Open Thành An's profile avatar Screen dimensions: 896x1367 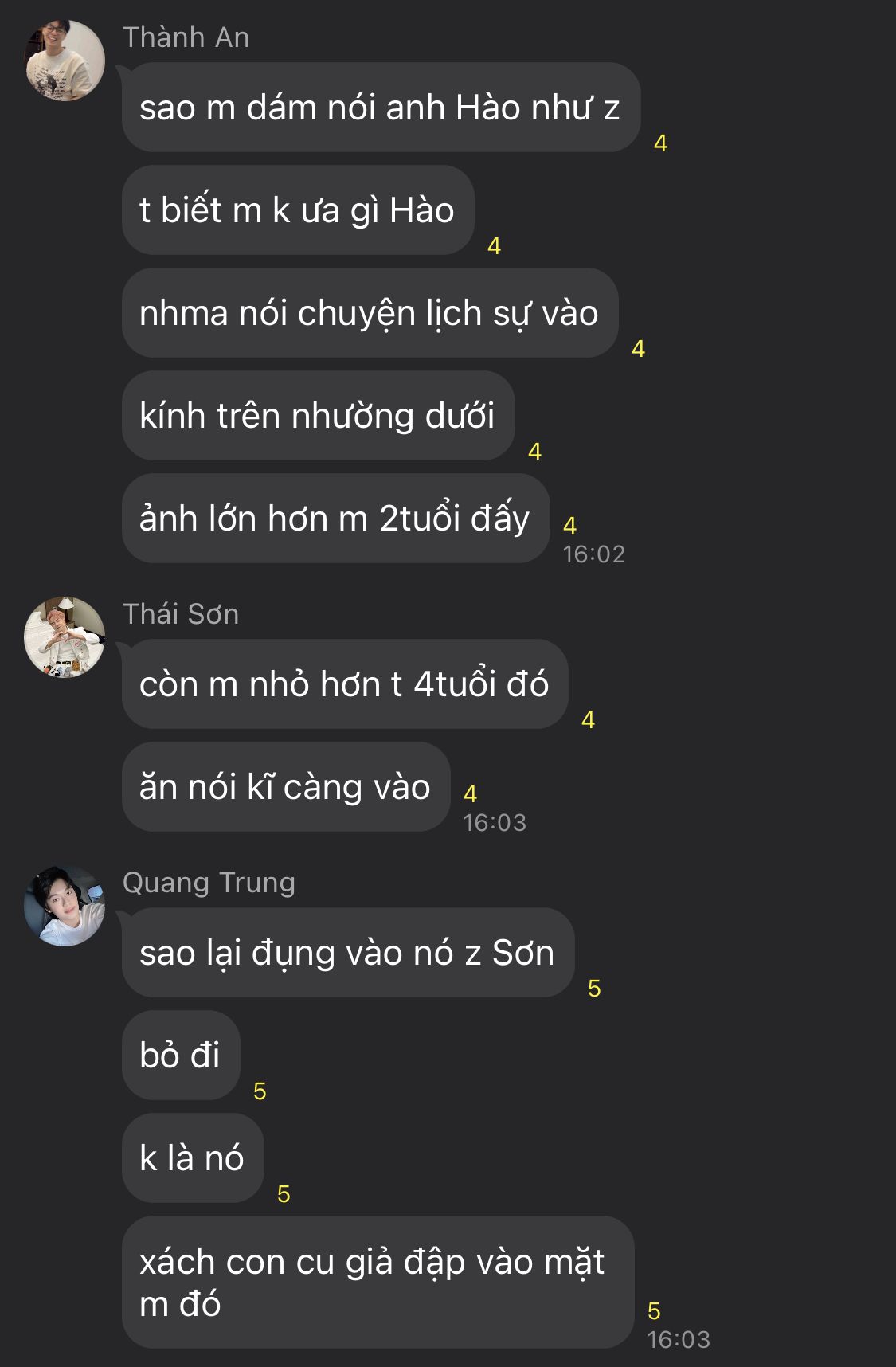[65, 61]
